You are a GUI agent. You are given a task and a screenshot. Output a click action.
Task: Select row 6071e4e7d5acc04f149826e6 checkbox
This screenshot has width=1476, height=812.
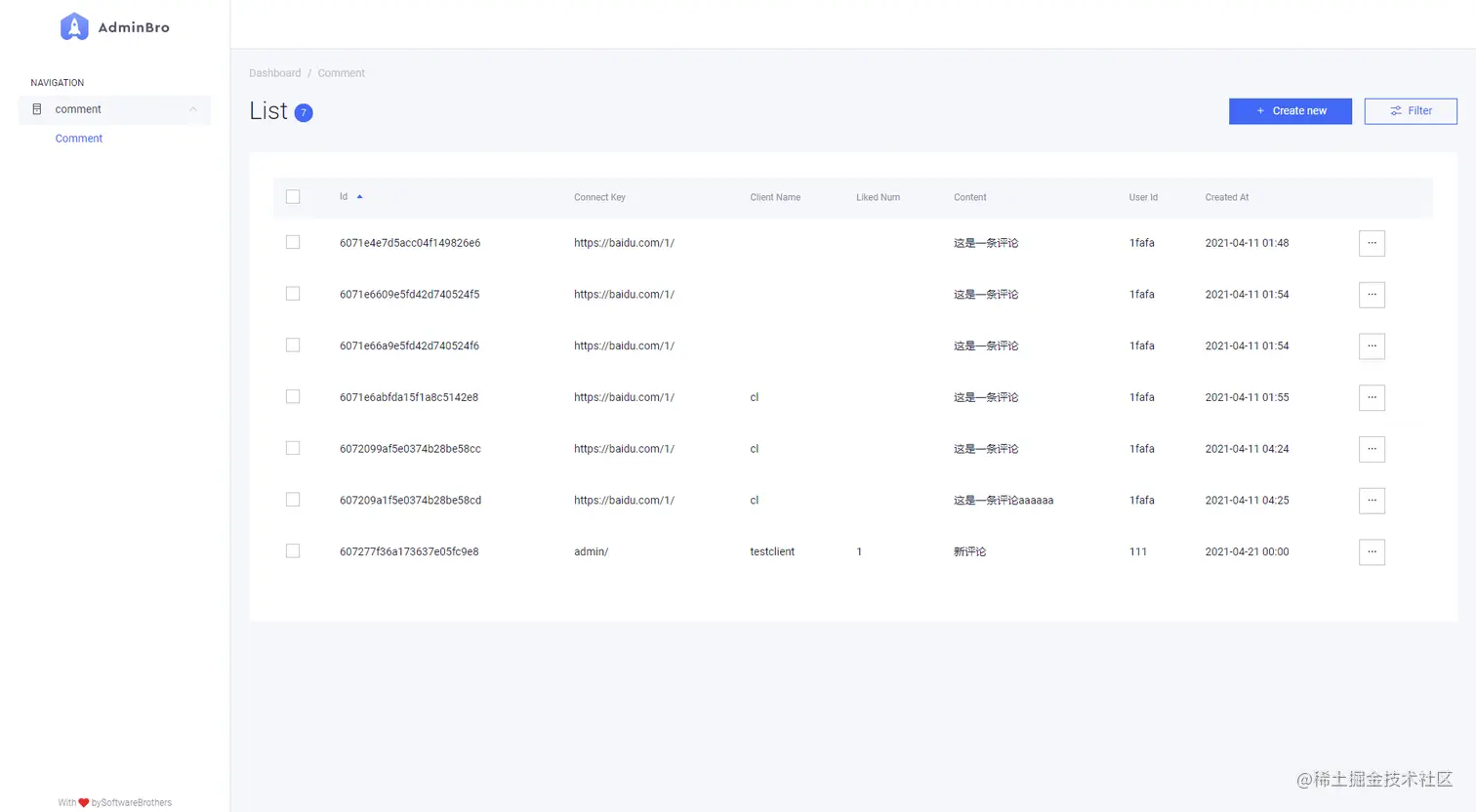click(293, 242)
